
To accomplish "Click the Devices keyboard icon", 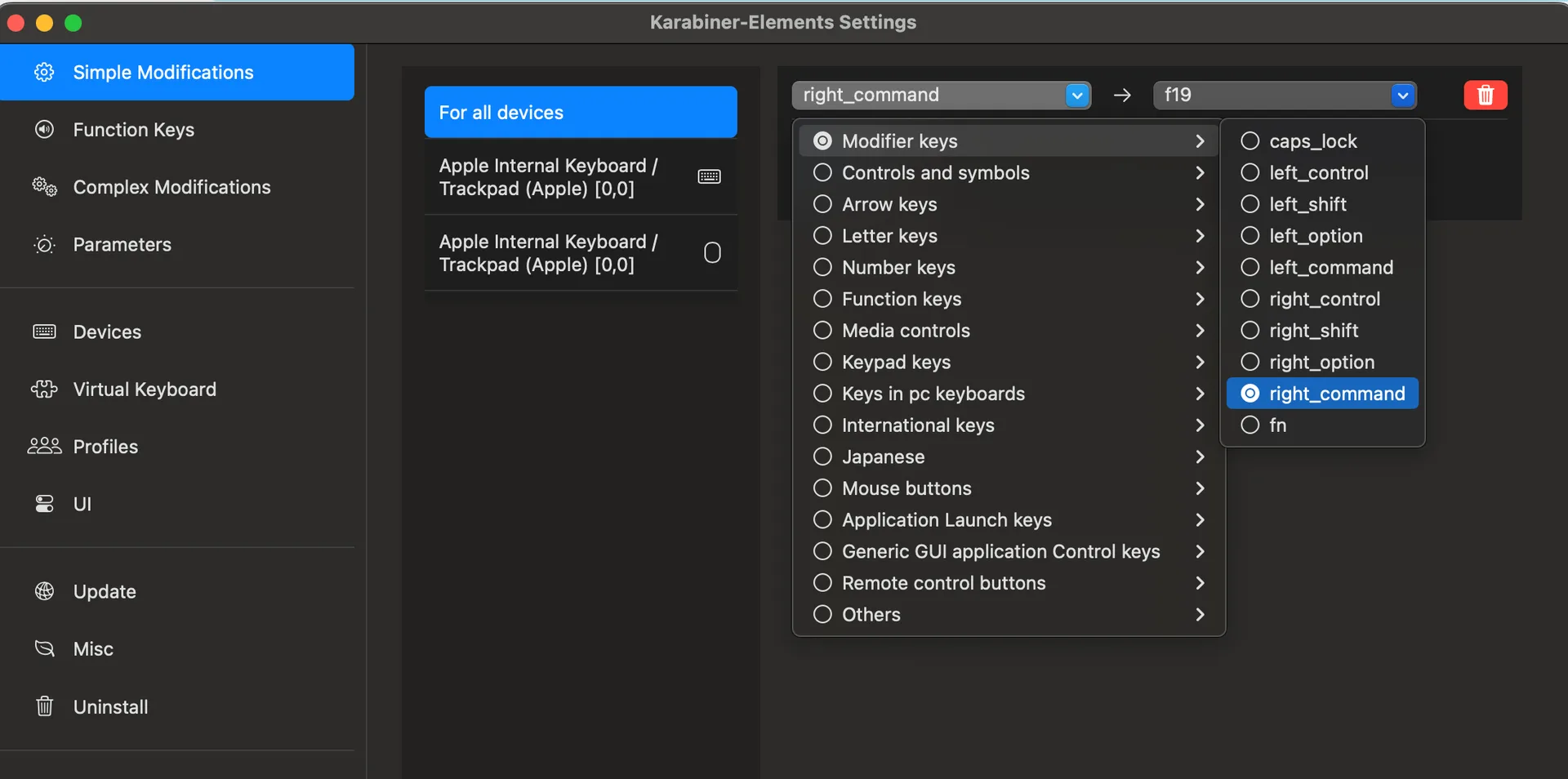I will 44,332.
